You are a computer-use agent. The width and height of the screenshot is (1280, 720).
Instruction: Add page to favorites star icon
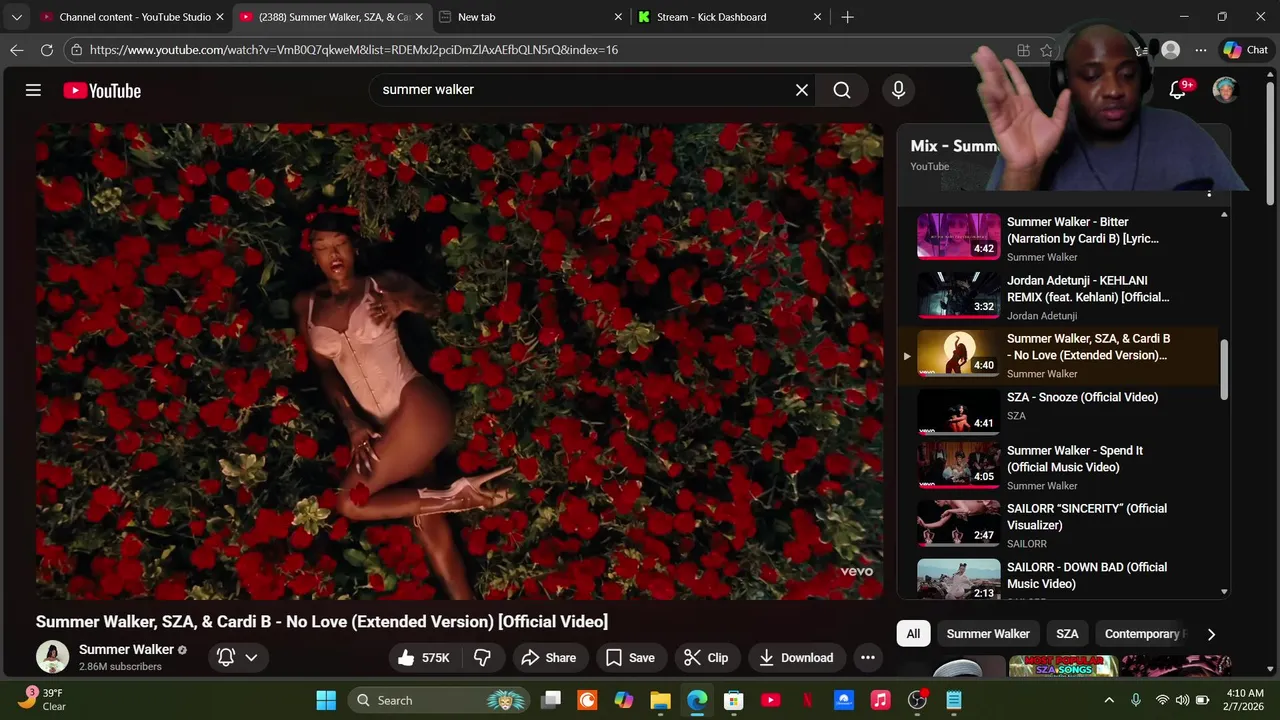(x=1046, y=50)
